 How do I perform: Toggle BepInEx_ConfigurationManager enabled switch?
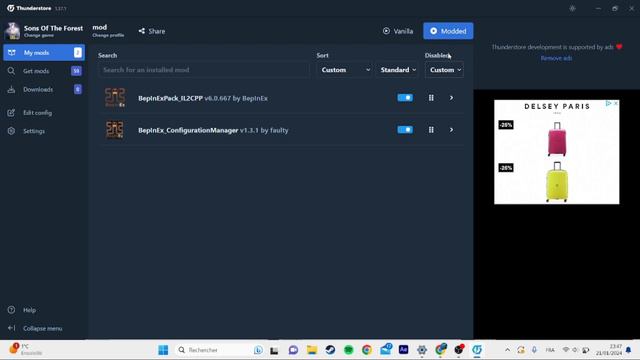(x=405, y=130)
